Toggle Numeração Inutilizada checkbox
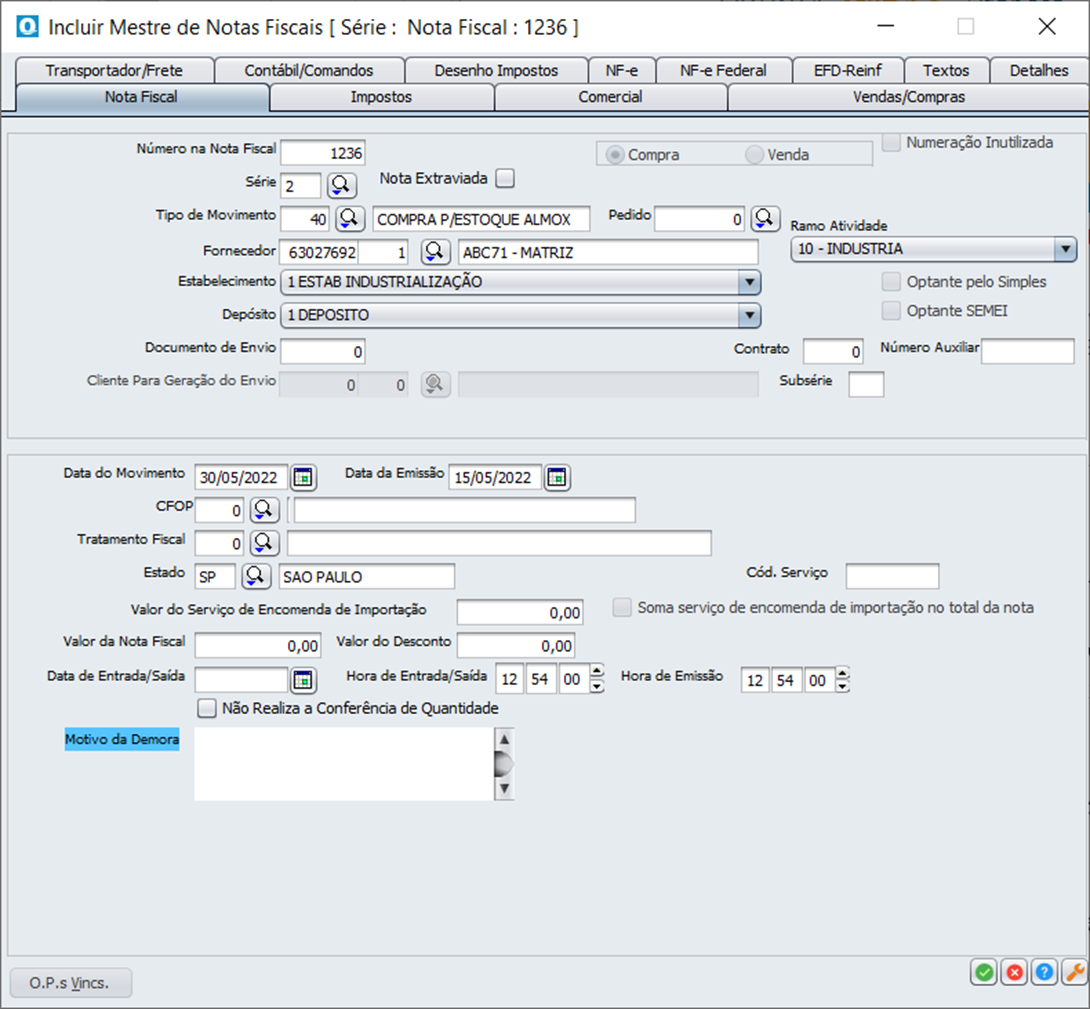The height and width of the screenshot is (1009, 1090). point(891,143)
